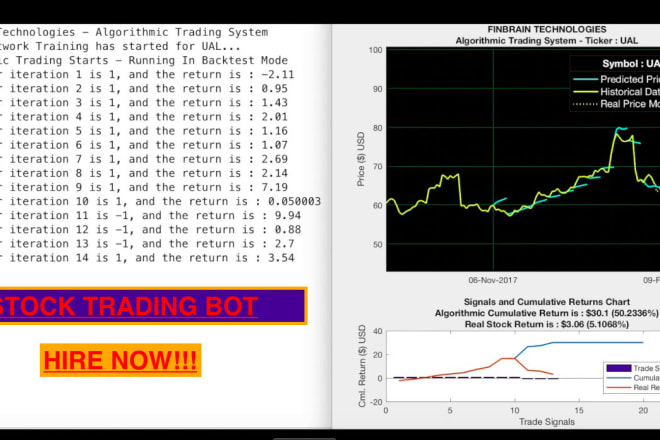The image size is (660, 440).
Task: Click the 'Running In Backtest Mode' line
Action: [x=144, y=61]
